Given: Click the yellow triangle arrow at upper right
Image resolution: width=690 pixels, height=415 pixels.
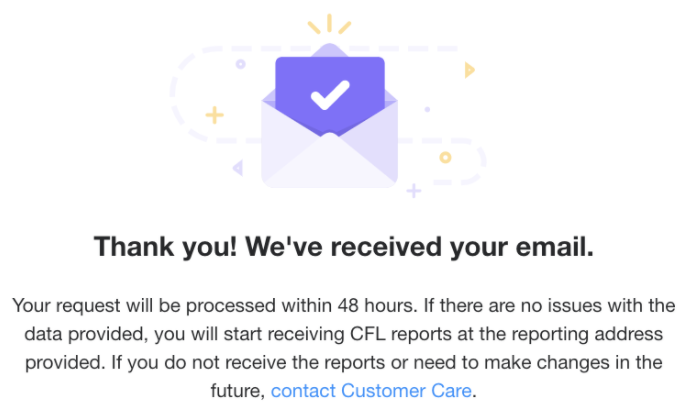Looking at the screenshot, I should coord(470,70).
